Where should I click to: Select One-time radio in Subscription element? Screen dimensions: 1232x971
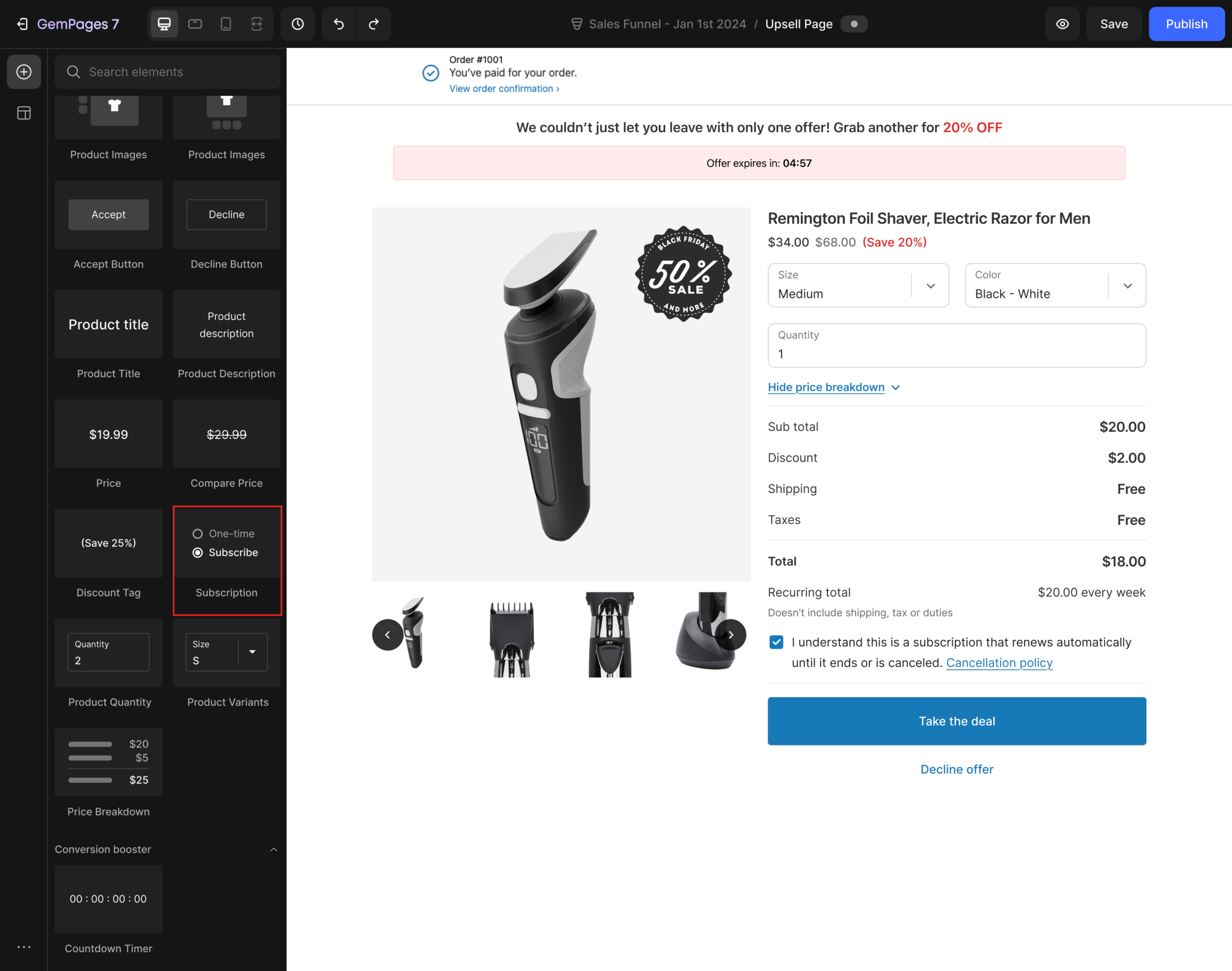point(197,534)
